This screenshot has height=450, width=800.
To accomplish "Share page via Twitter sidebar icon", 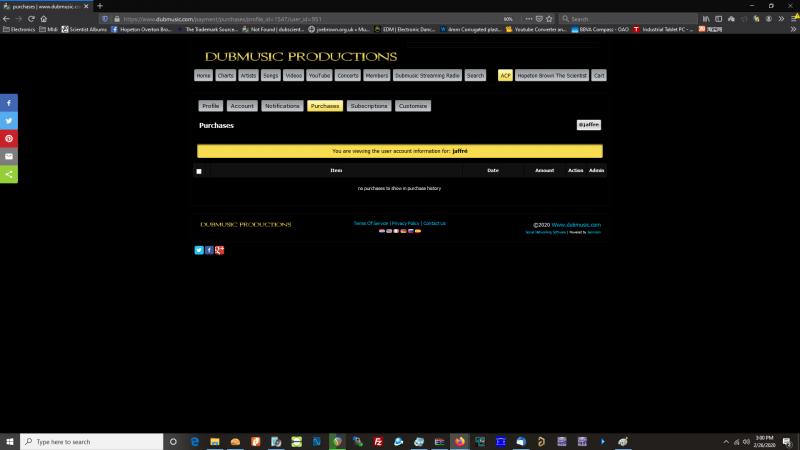I will pyautogui.click(x=9, y=121).
